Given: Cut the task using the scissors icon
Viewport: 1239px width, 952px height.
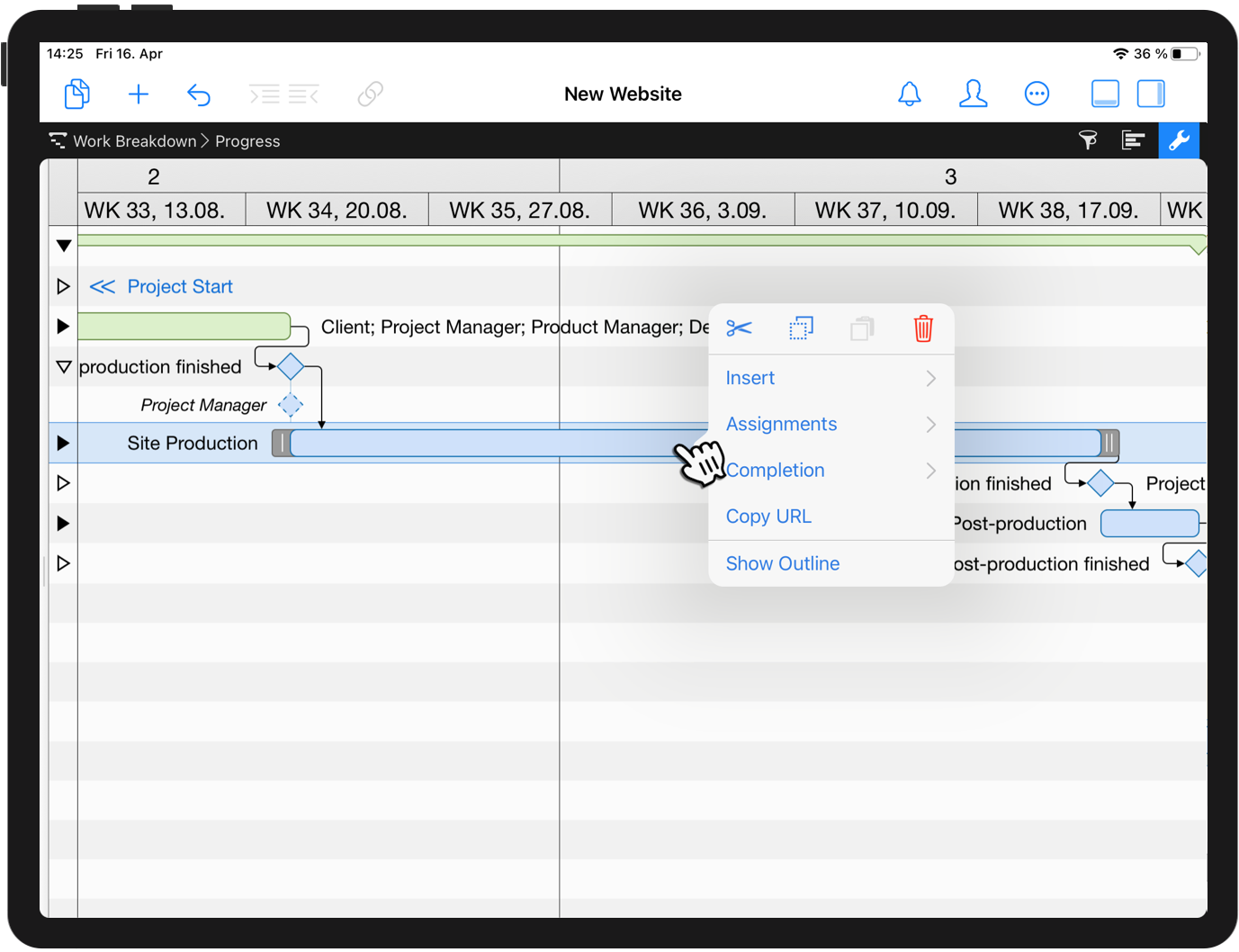Looking at the screenshot, I should pyautogui.click(x=739, y=328).
